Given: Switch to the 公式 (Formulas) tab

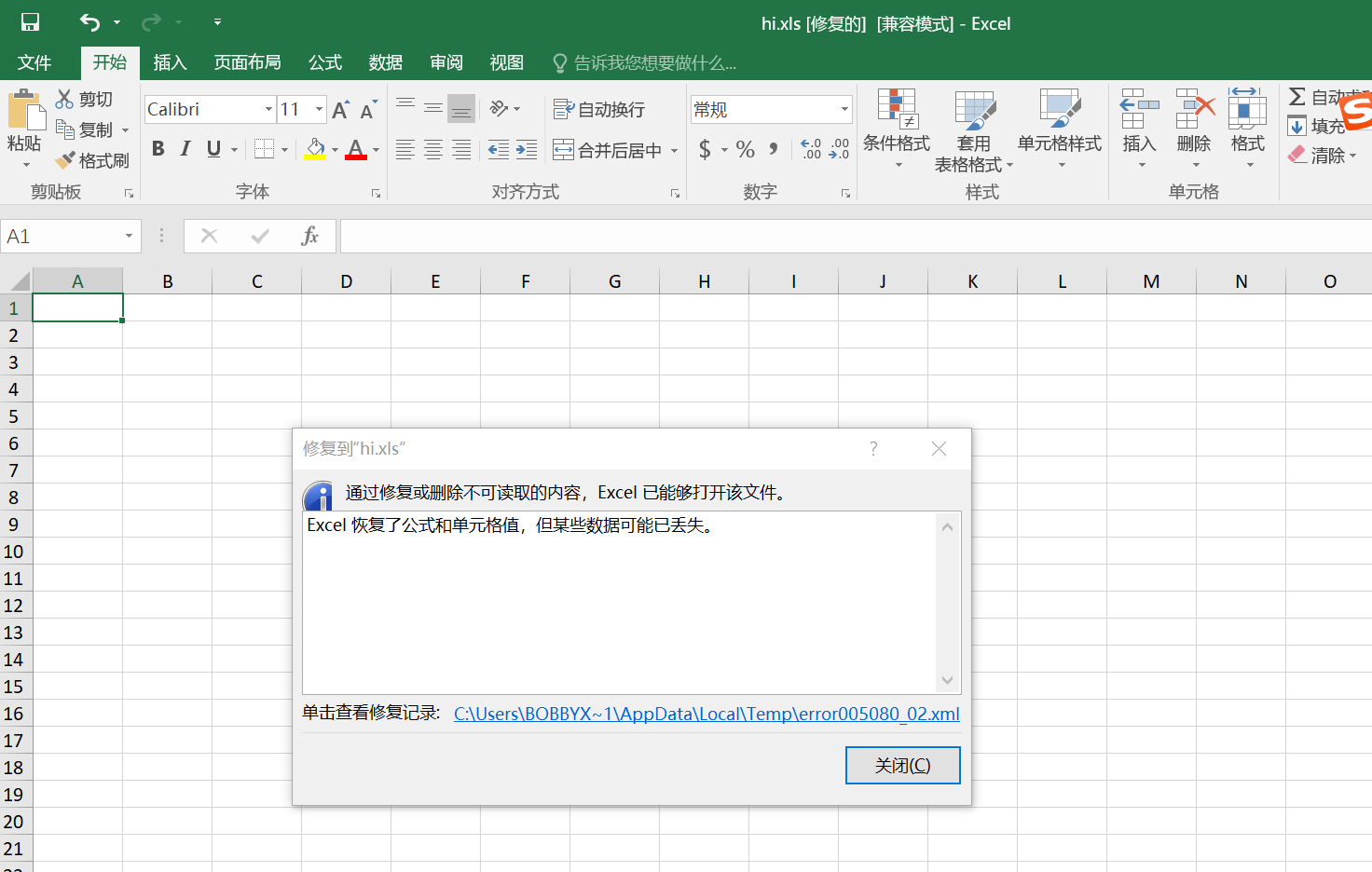Looking at the screenshot, I should [x=325, y=62].
